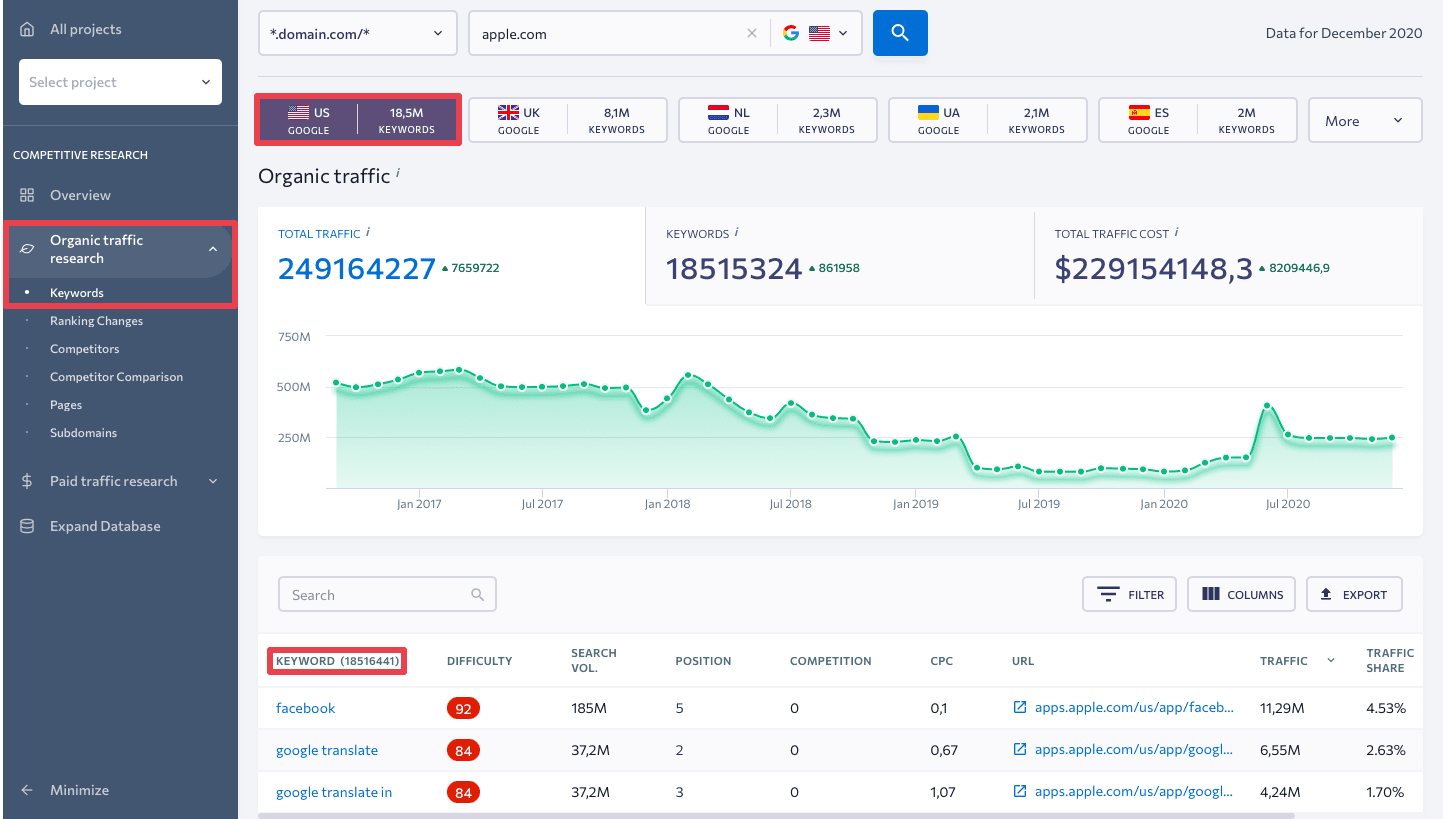Click the info icon beside KEYWORDS metric
Screen dimensions: 1443x819
737,232
